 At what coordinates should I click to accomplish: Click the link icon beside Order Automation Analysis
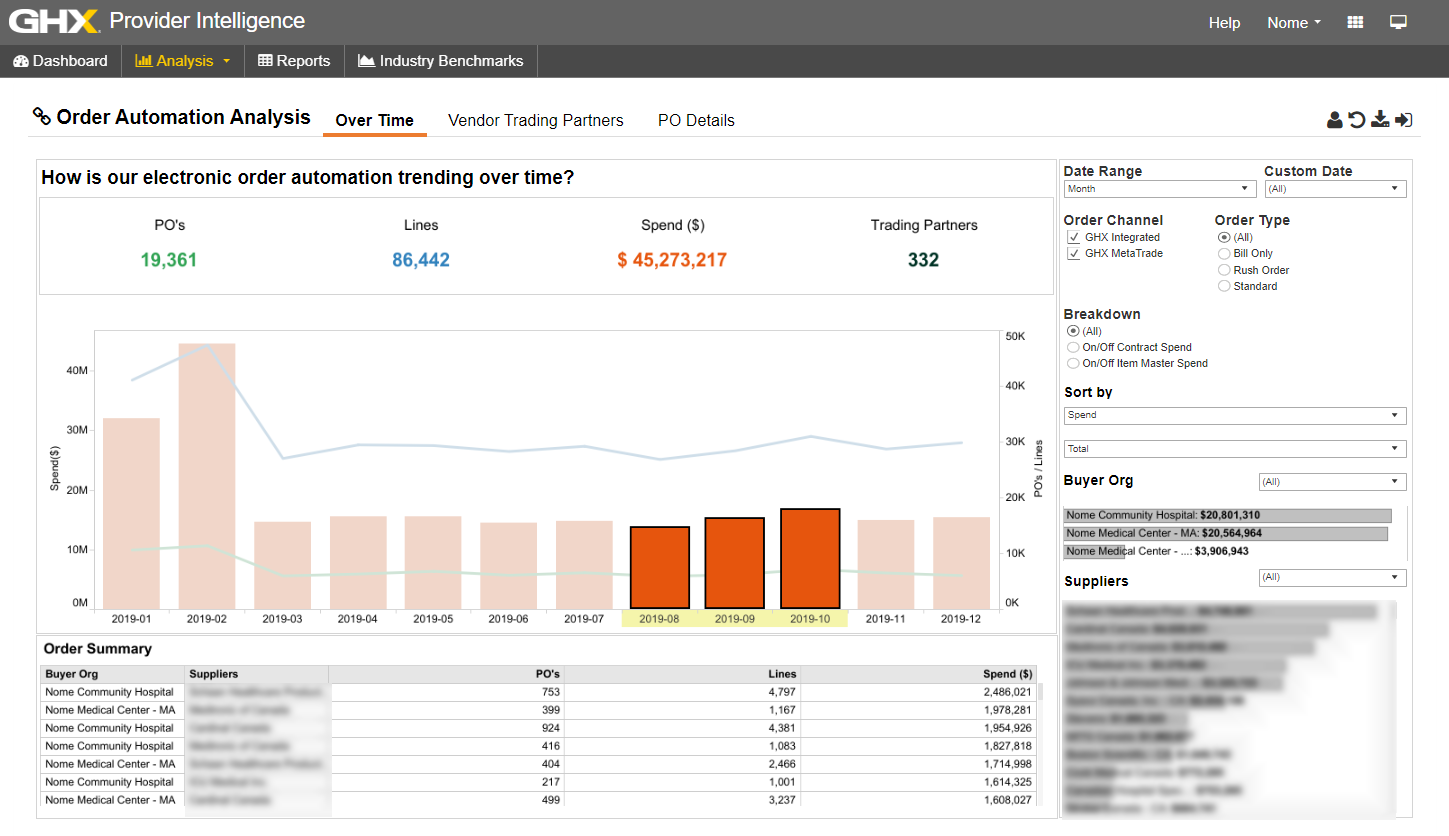(42, 117)
